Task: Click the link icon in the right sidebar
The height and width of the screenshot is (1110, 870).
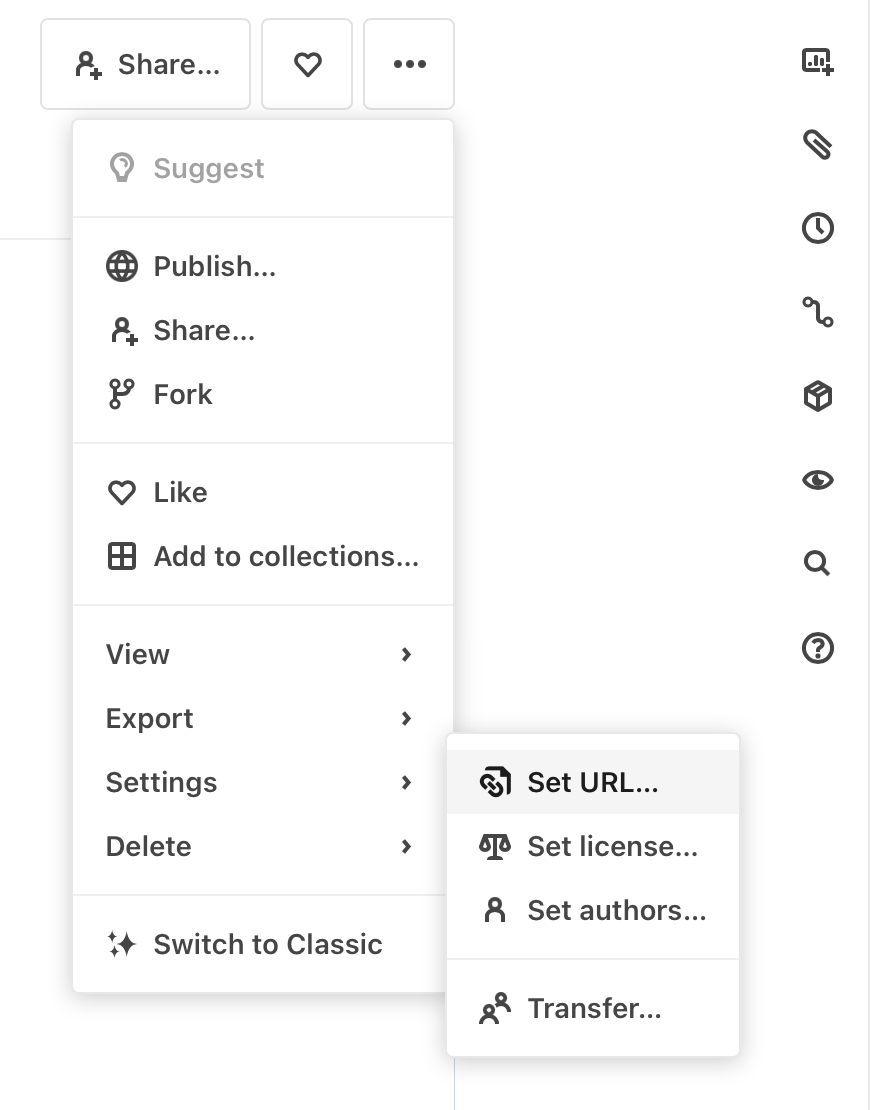Action: tap(817, 312)
